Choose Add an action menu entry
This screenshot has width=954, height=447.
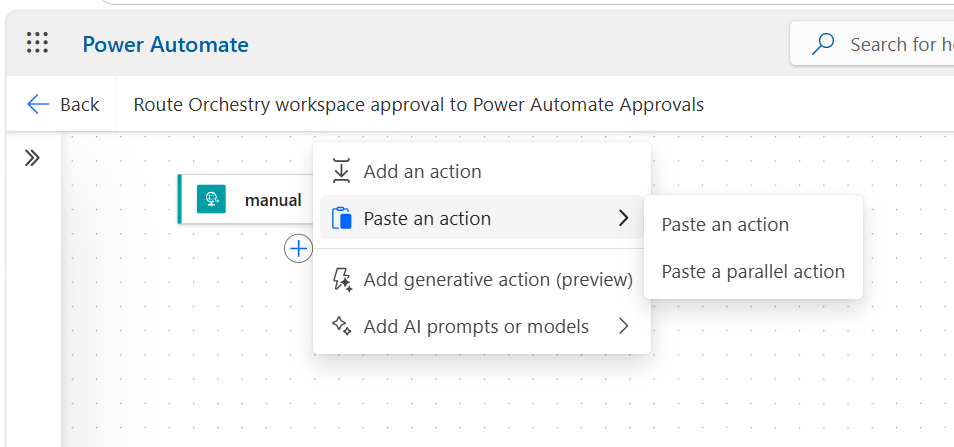point(481,172)
